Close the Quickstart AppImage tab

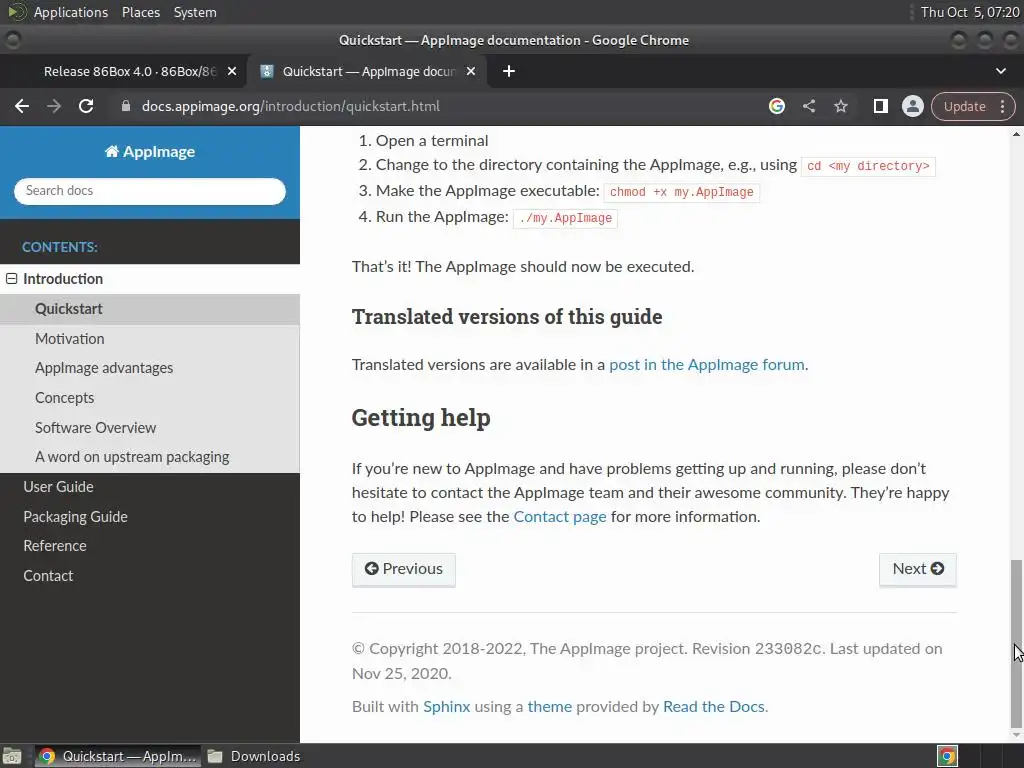pos(471,71)
